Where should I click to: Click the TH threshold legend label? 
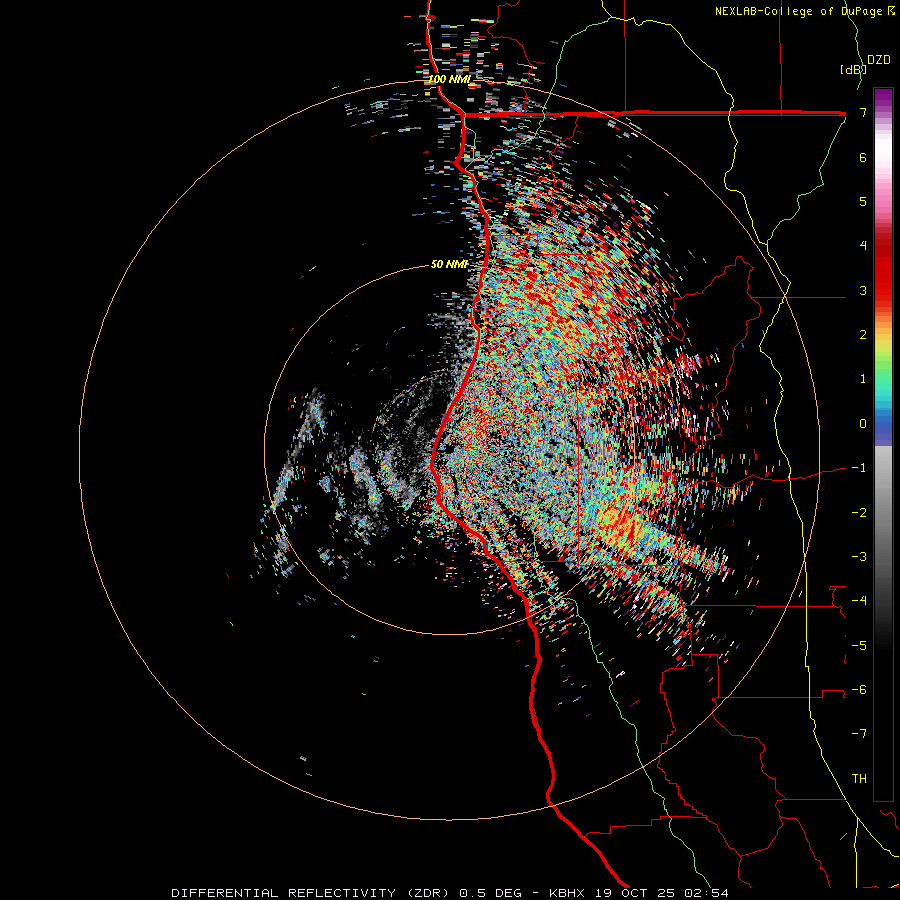click(859, 778)
